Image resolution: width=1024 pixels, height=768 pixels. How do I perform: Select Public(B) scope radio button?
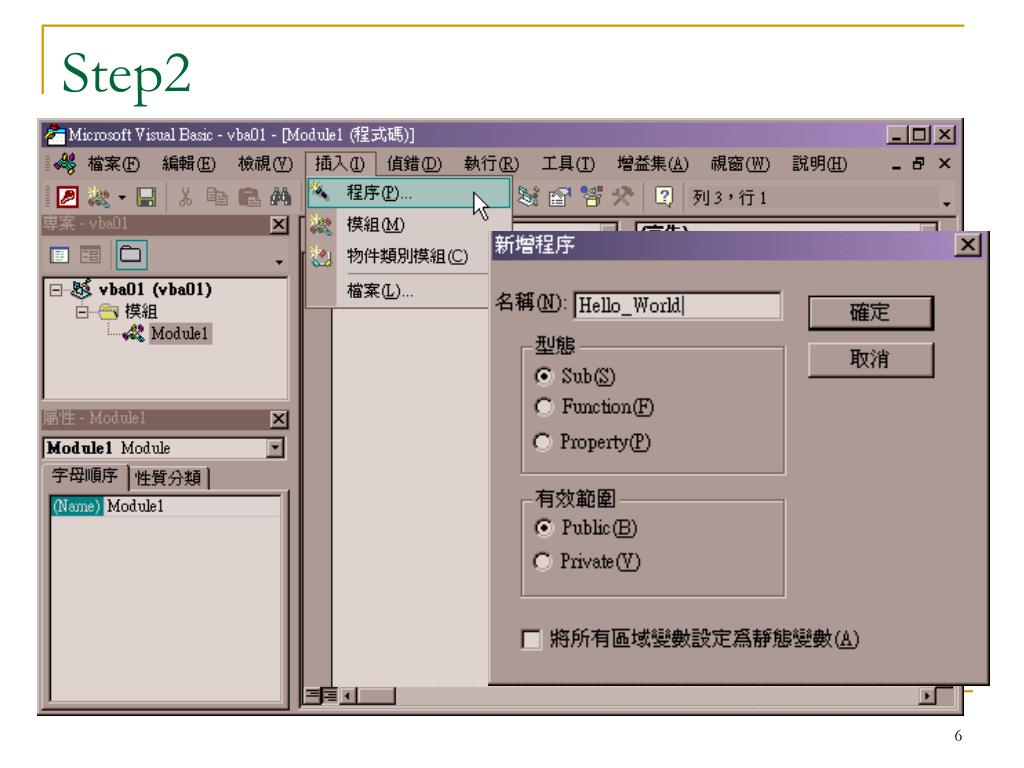[x=543, y=528]
